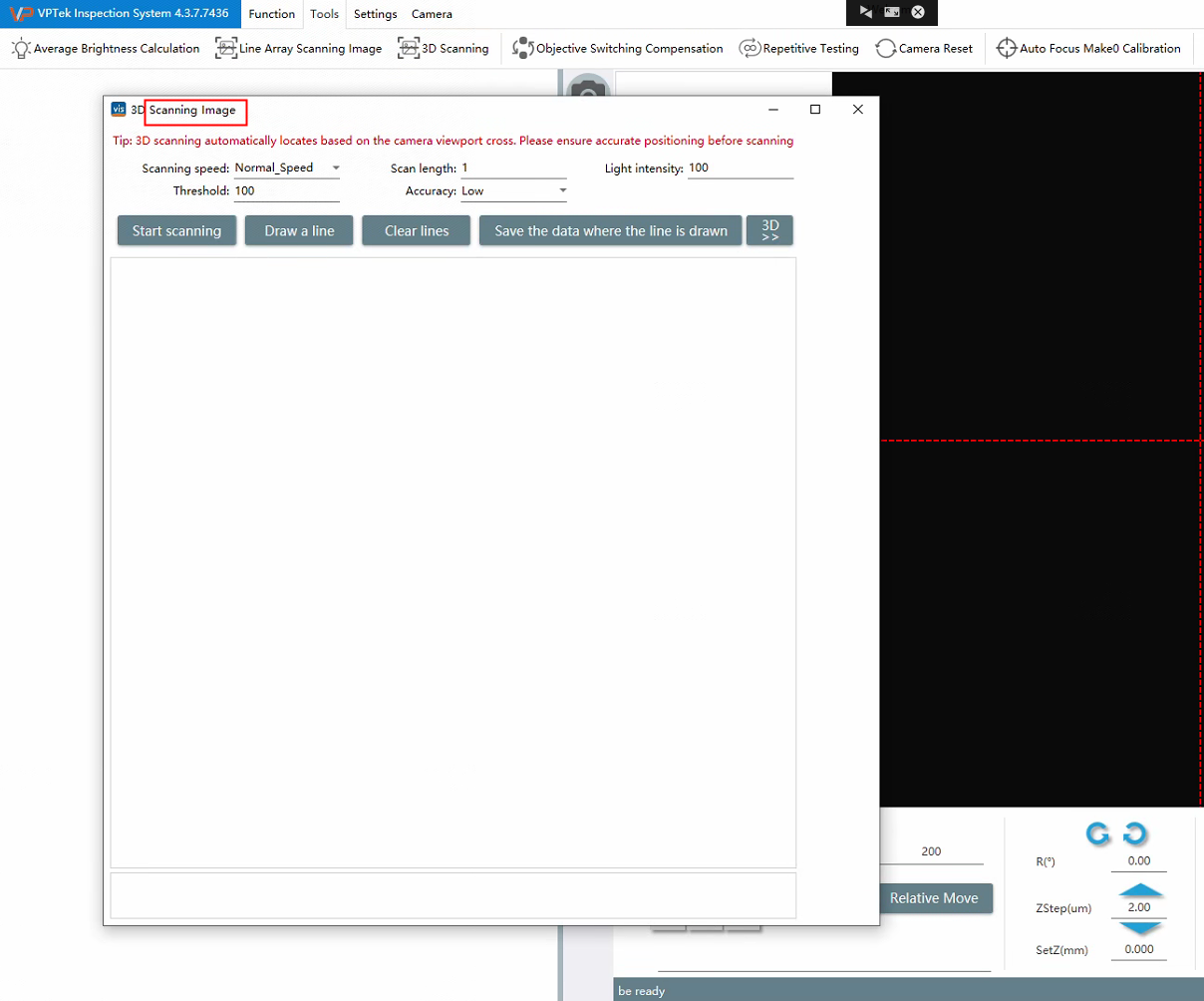Decrease Z with the down arrow
This screenshot has width=1204, height=1001.
coord(1138,927)
